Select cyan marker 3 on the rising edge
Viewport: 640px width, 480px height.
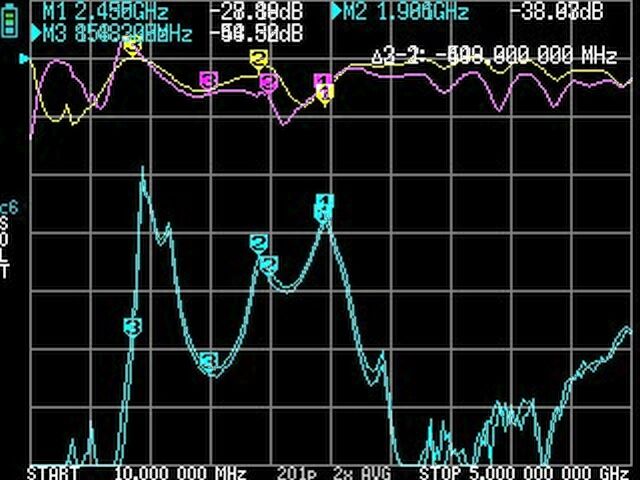coord(133,327)
